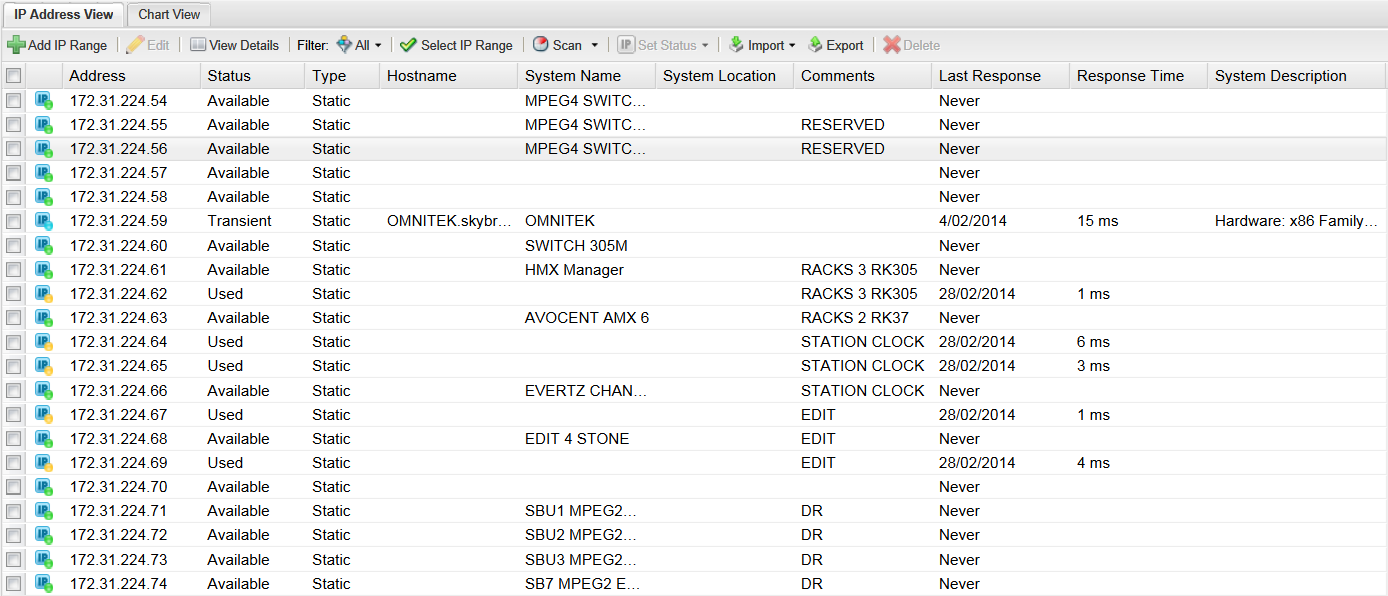Check the box for 172.31.224.54
The height and width of the screenshot is (596, 1388).
coord(13,101)
